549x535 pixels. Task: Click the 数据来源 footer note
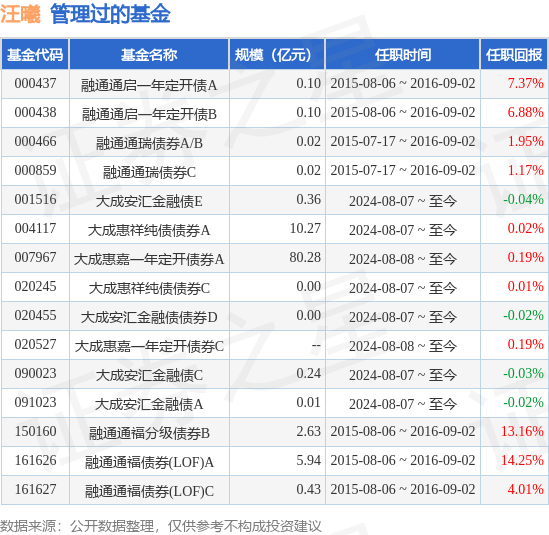(161, 526)
